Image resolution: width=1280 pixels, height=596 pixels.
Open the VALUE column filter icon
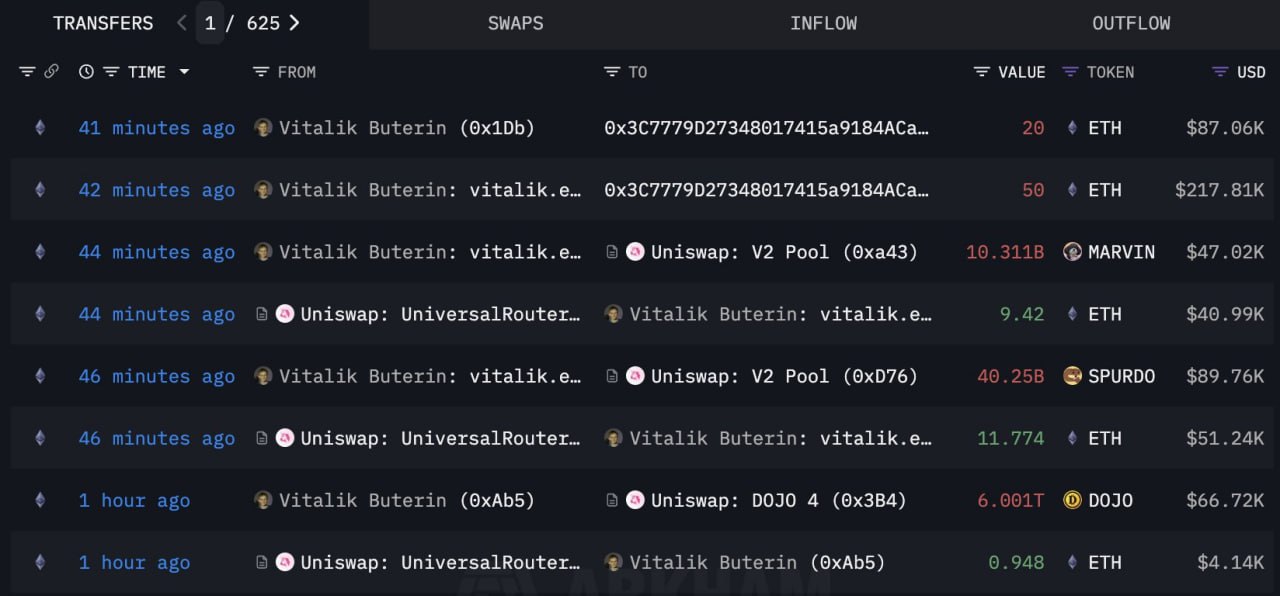[x=982, y=72]
